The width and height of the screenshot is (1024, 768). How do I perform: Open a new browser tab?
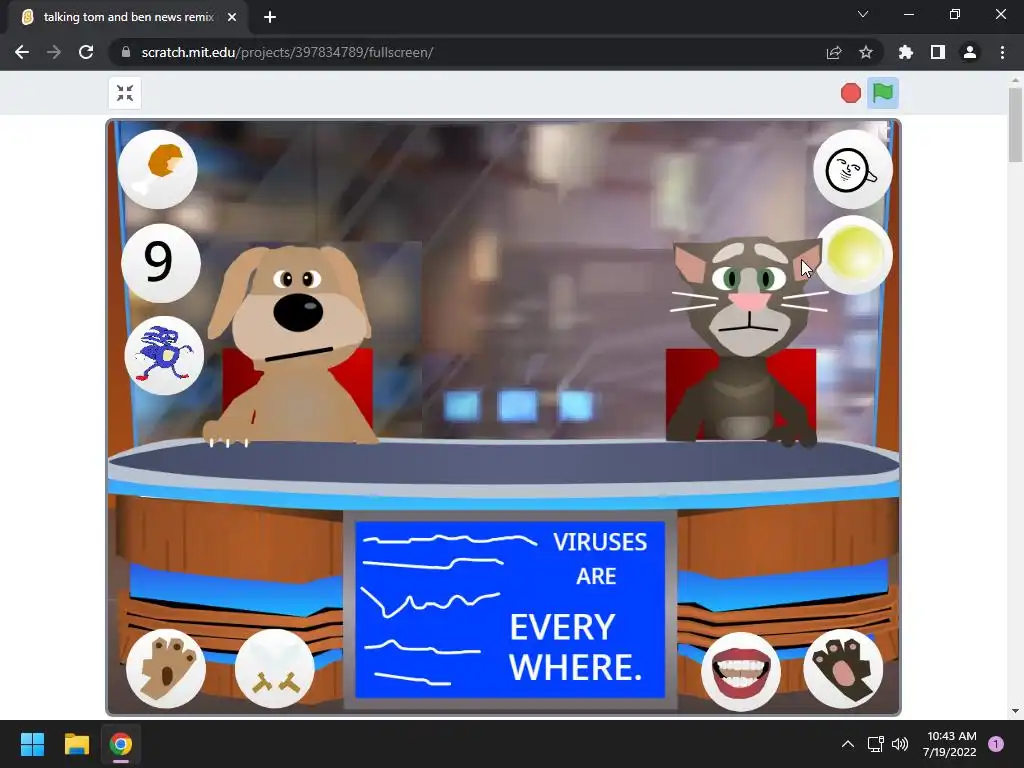pos(270,17)
